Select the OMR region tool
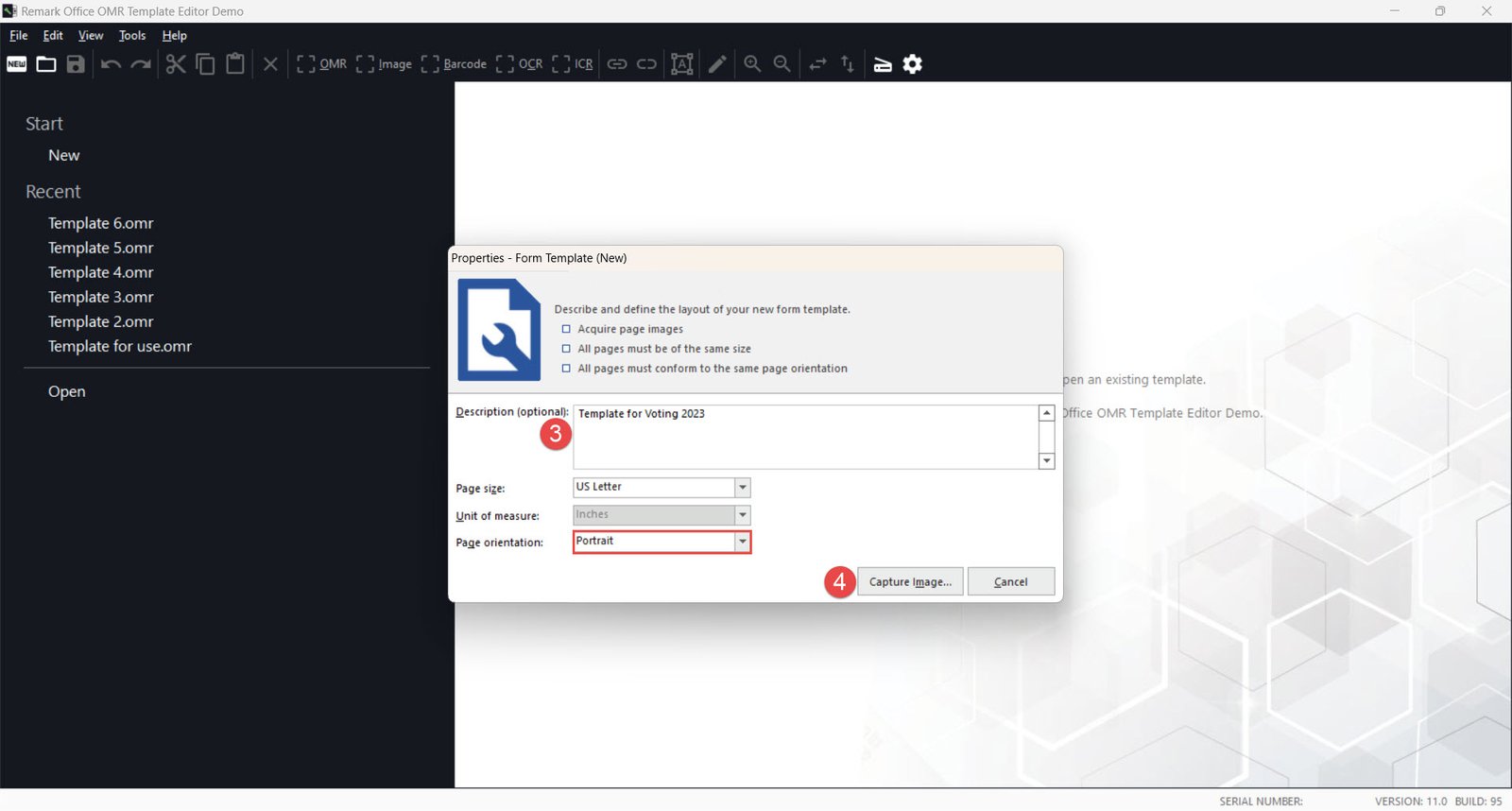Image resolution: width=1512 pixels, height=811 pixels. click(321, 64)
